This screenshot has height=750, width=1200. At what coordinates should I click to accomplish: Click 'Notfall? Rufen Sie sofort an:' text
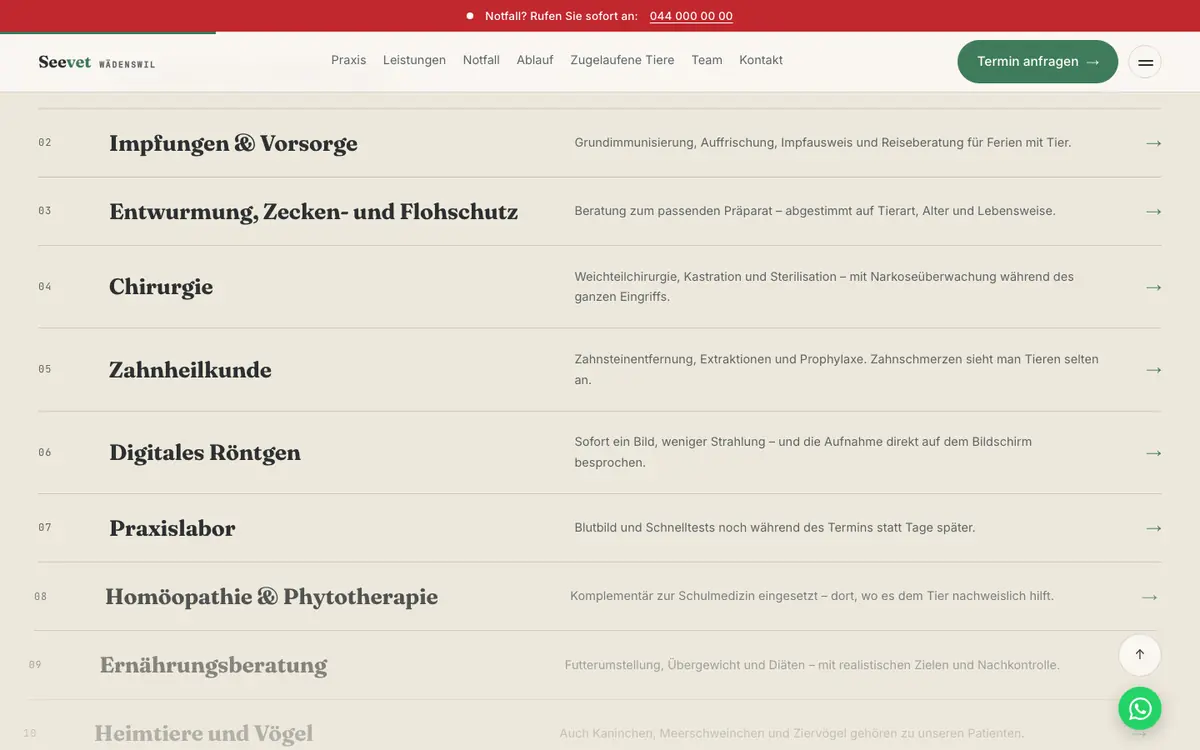(561, 16)
